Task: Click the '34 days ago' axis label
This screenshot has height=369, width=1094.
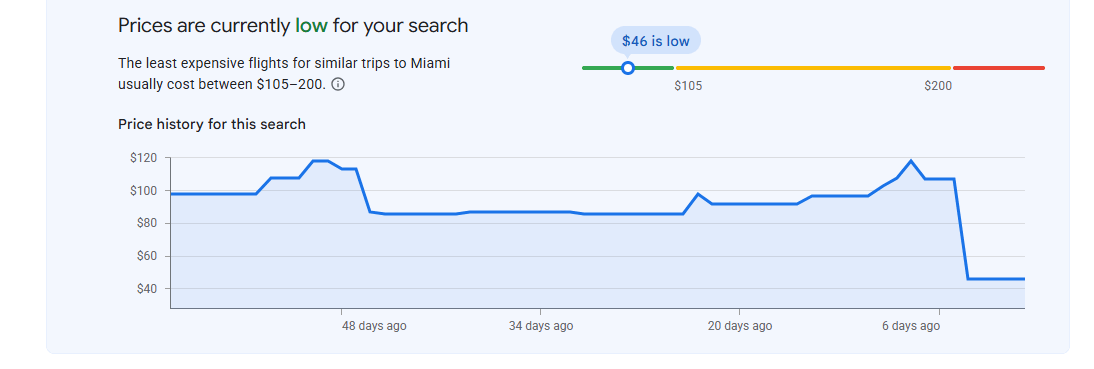Action: (x=541, y=326)
